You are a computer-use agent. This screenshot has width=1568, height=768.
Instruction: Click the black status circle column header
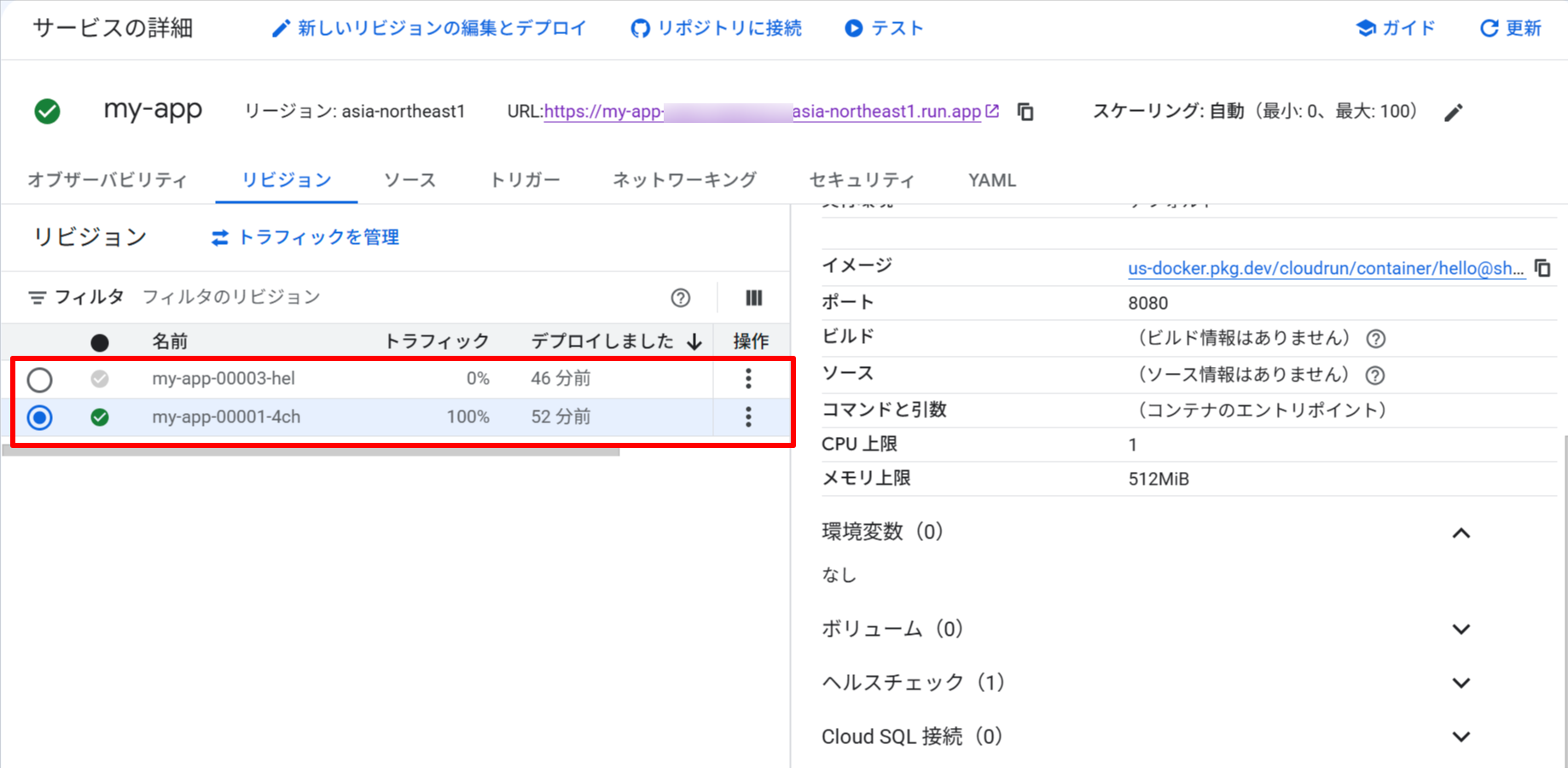tap(100, 343)
